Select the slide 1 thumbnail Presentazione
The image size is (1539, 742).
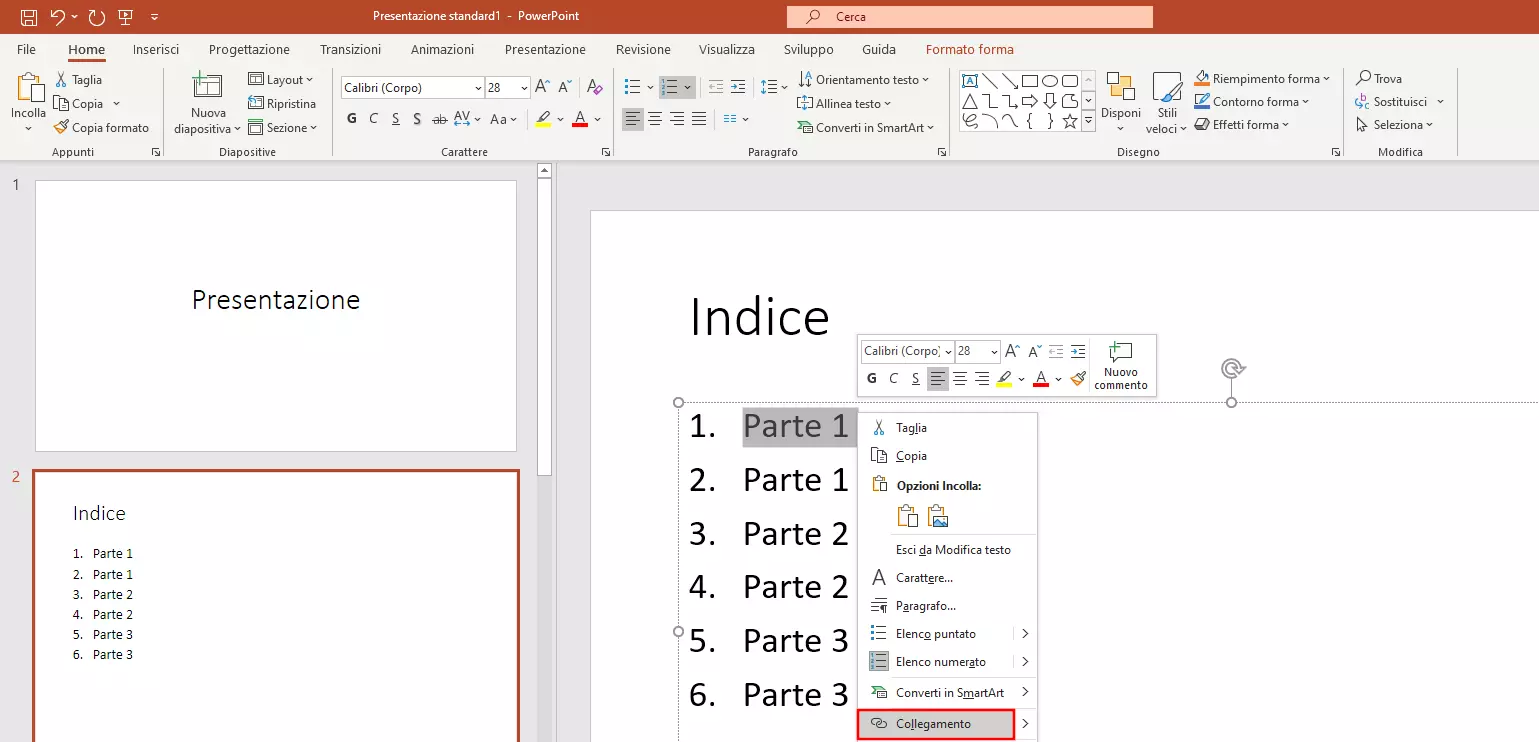[x=276, y=316]
